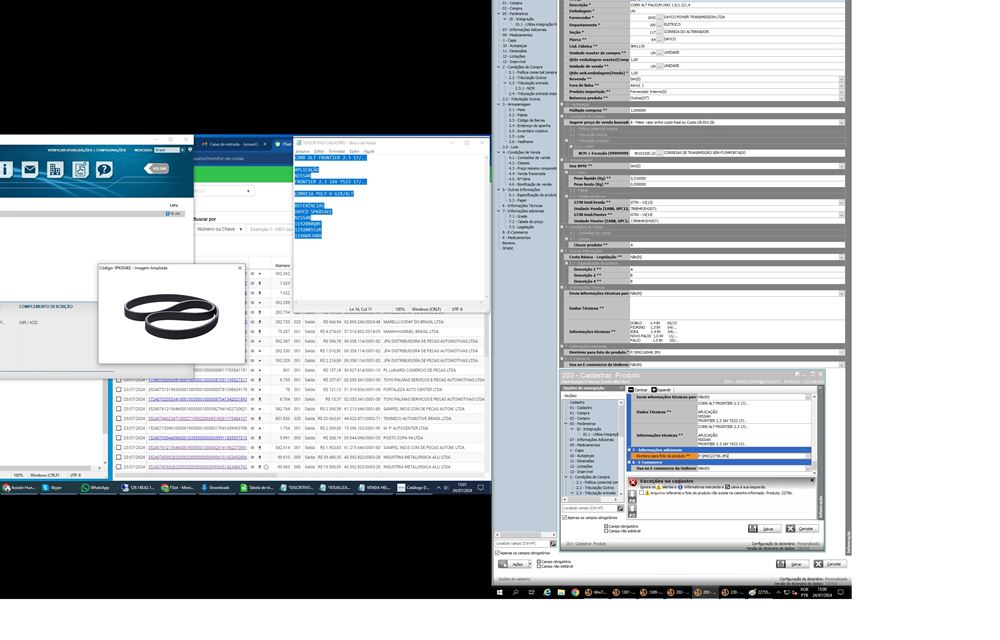Switch to Caixa de entrada browser tab
The width and height of the screenshot is (1000, 640).
pyautogui.click(x=232, y=144)
